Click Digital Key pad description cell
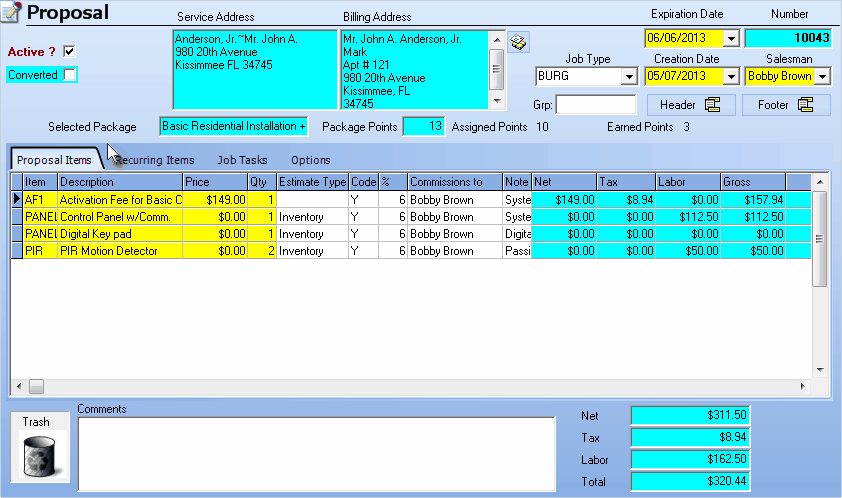This screenshot has height=498, width=842. click(120, 234)
